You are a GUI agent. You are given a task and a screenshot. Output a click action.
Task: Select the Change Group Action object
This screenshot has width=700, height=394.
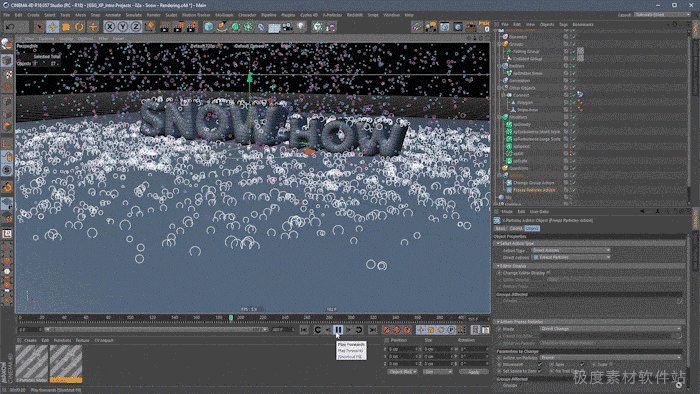click(x=533, y=183)
